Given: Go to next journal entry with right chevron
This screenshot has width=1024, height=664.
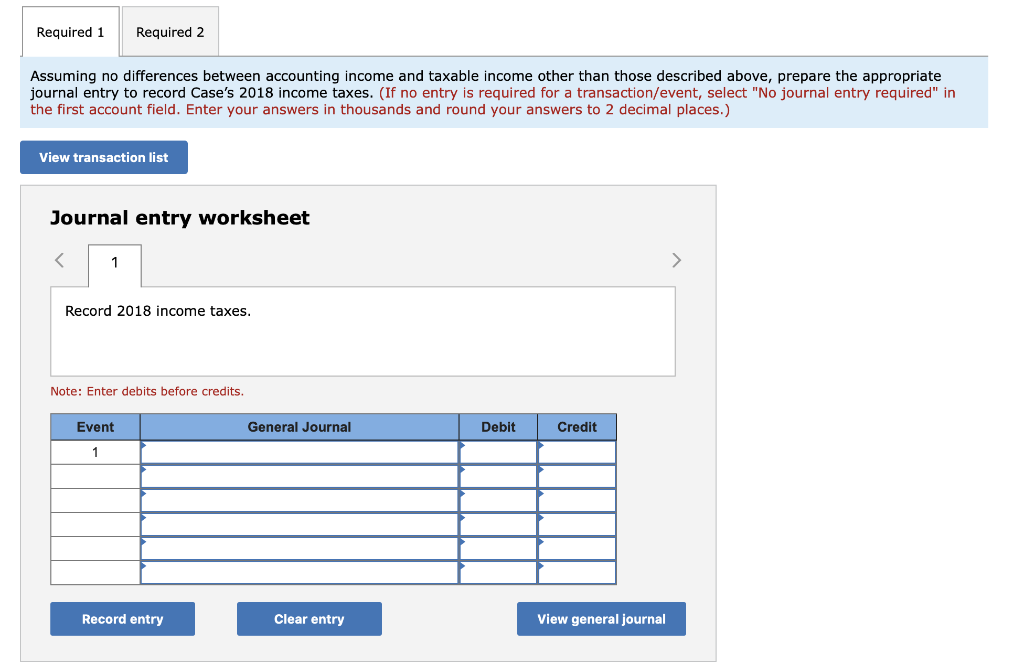Looking at the screenshot, I should 676,261.
